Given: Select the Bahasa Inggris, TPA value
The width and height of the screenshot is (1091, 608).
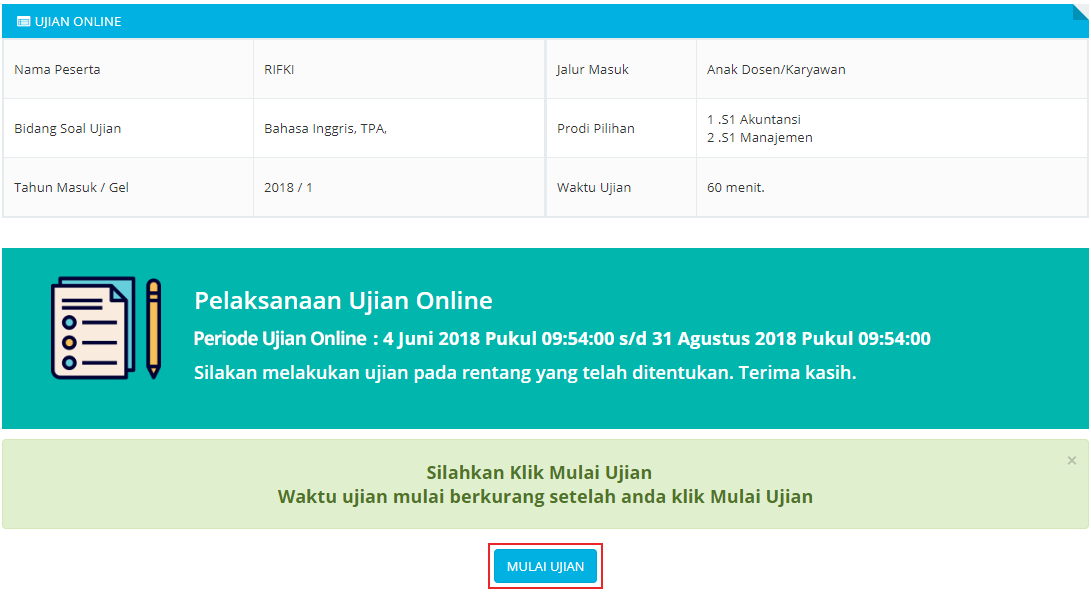Looking at the screenshot, I should coord(325,128).
